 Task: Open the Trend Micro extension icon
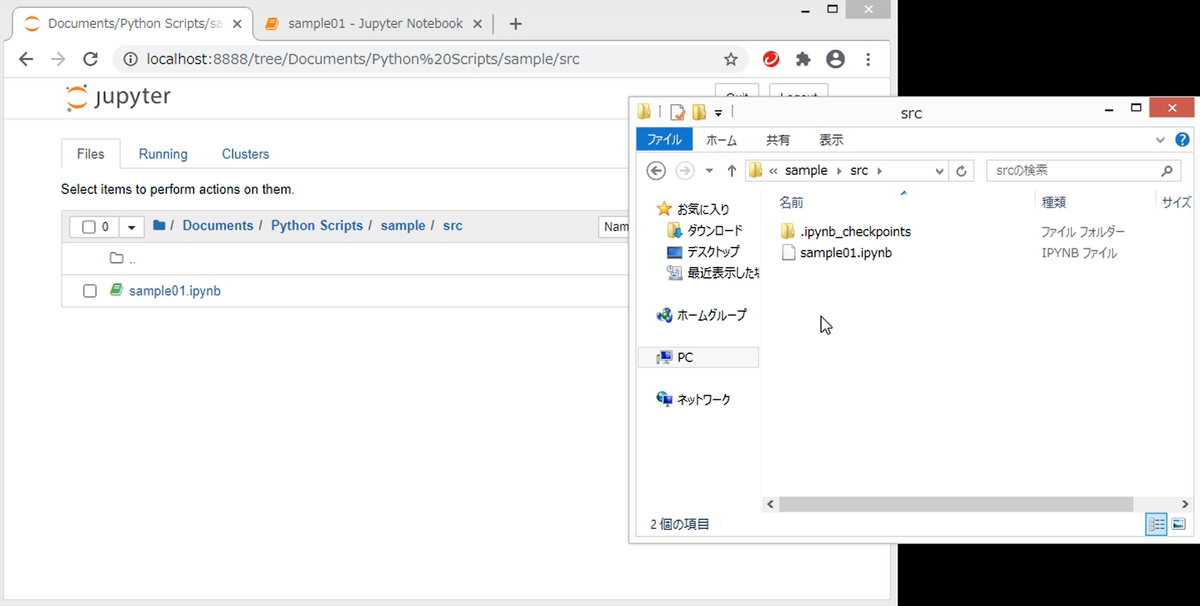[771, 59]
